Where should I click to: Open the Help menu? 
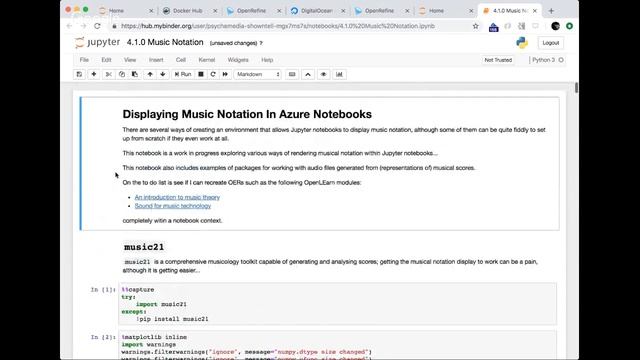click(267, 60)
